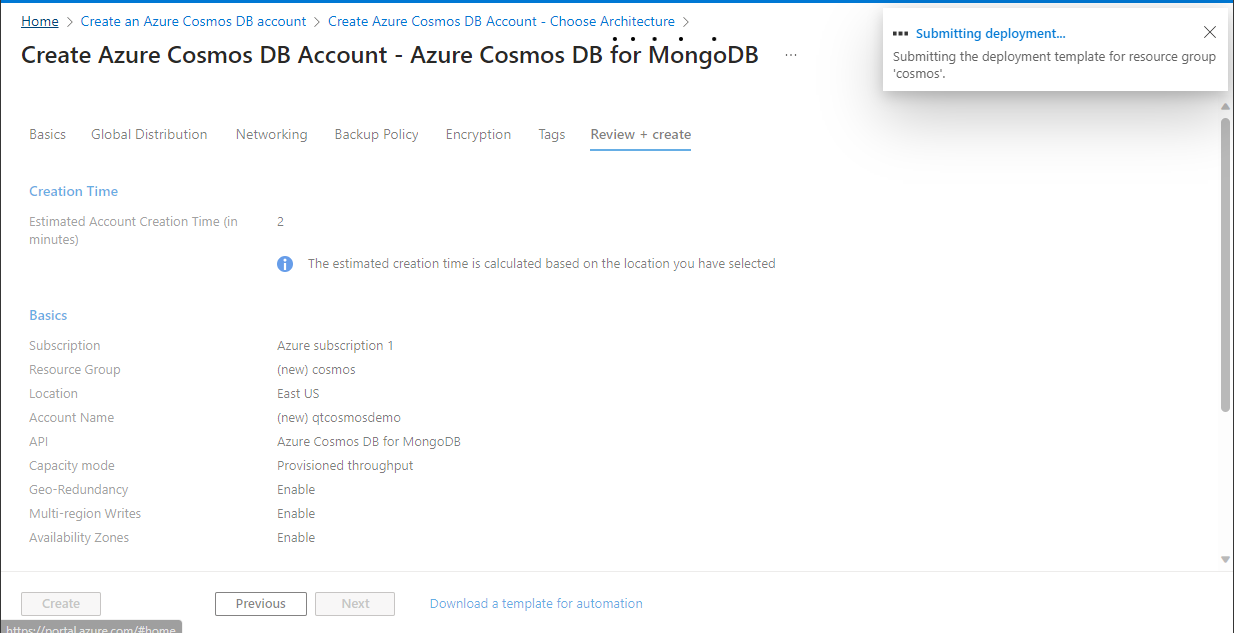Switch to the Global Distribution tab
Screen dimensions: 1234x633
click(x=149, y=134)
